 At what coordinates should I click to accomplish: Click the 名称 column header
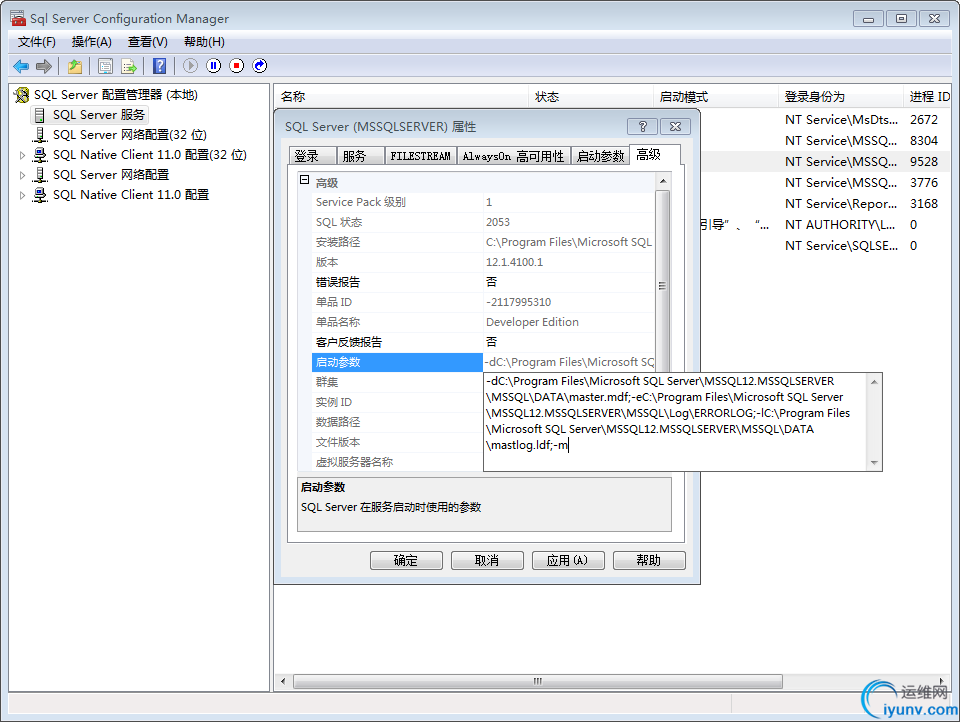click(401, 97)
